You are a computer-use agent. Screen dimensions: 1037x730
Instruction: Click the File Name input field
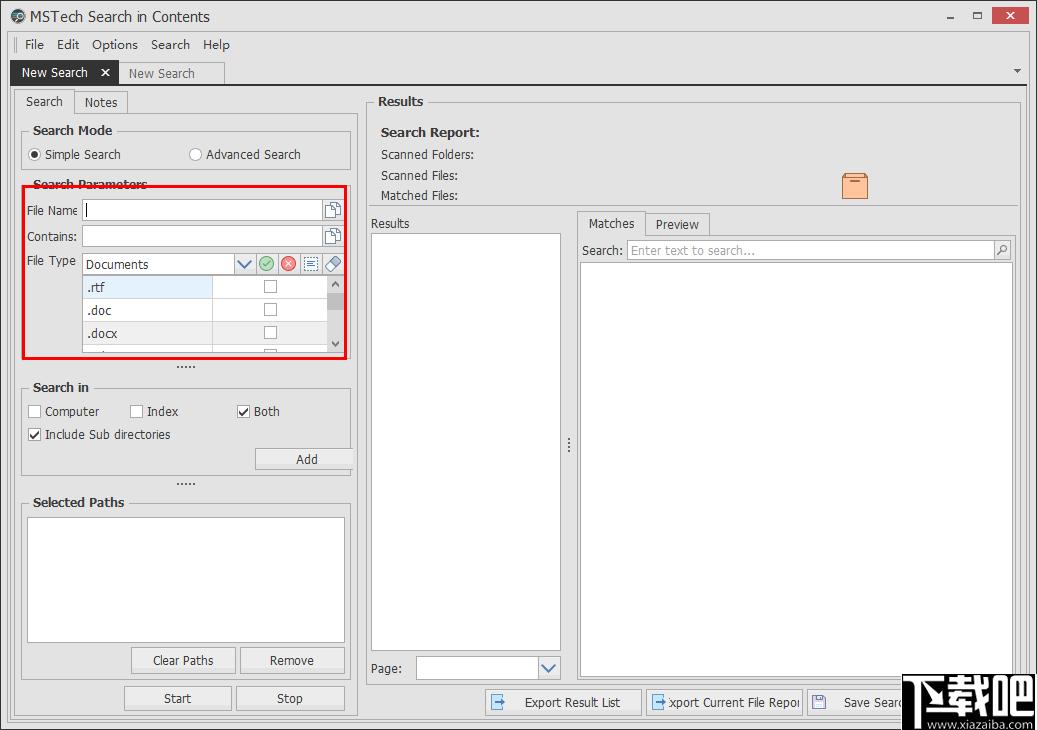[202, 210]
